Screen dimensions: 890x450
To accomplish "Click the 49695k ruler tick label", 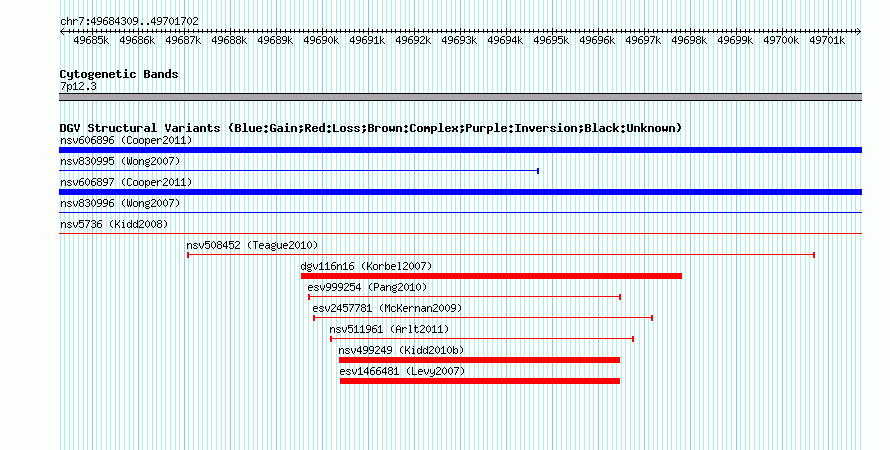I will 551,40.
